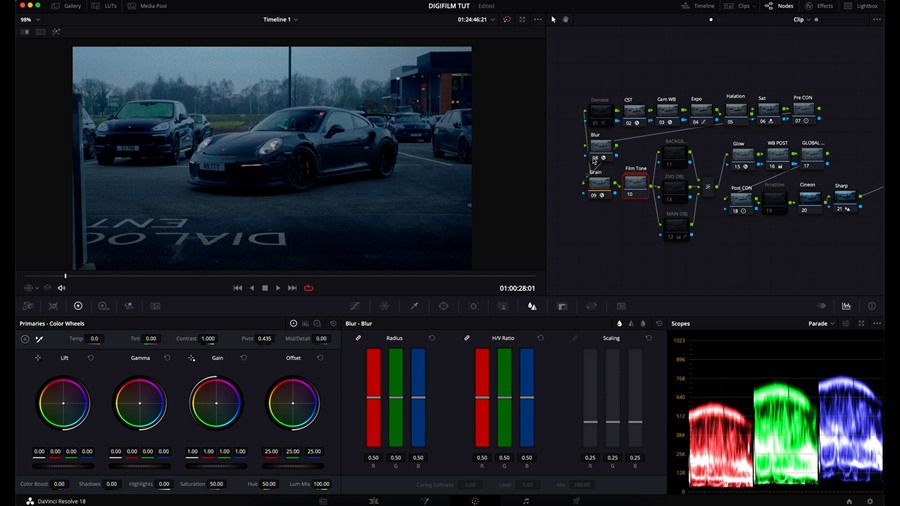Click the blue H/V Ratio slider
The height and width of the screenshot is (506, 900).
point(527,397)
